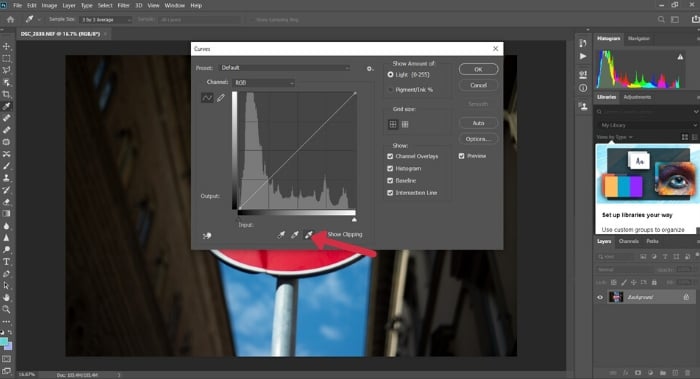Viewport: 700px width, 379px height.
Task: Select the Lasso tool
Action: tap(6, 70)
